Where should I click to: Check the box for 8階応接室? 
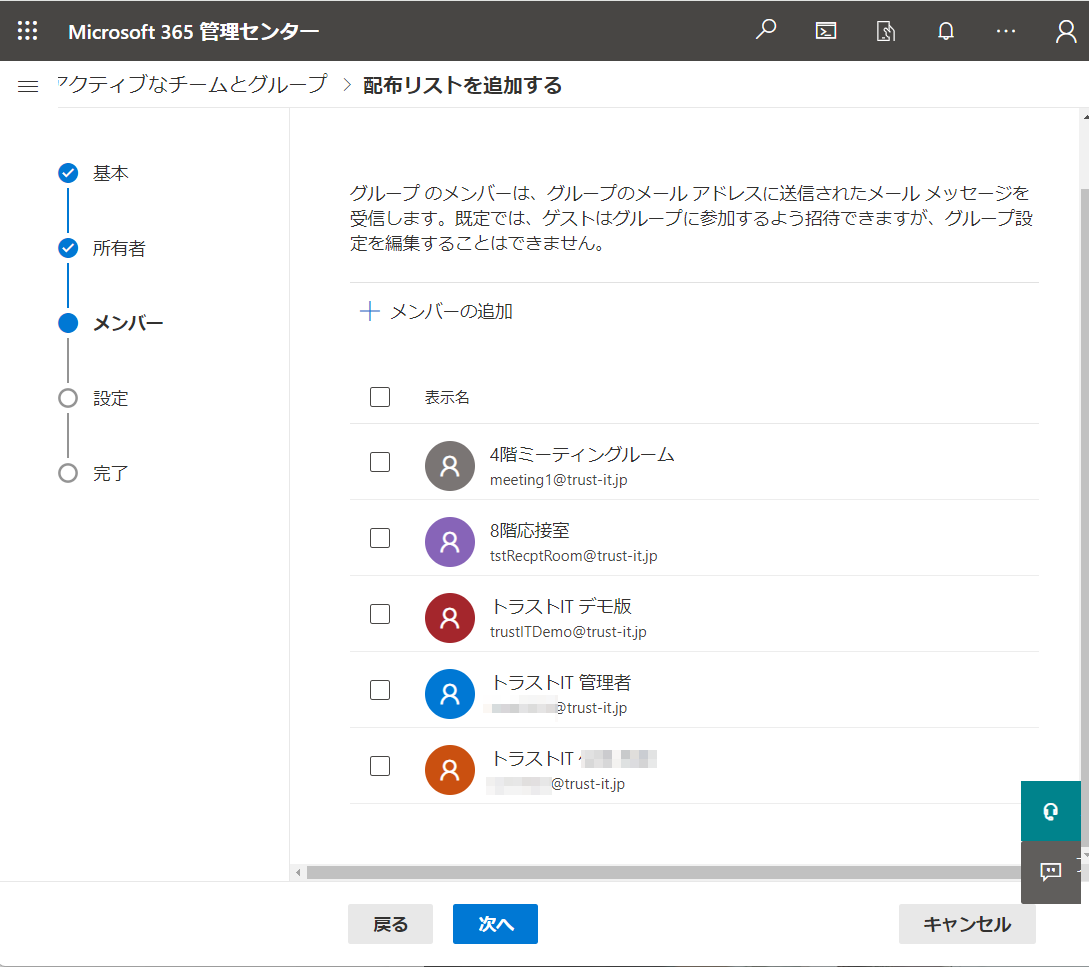tap(380, 538)
